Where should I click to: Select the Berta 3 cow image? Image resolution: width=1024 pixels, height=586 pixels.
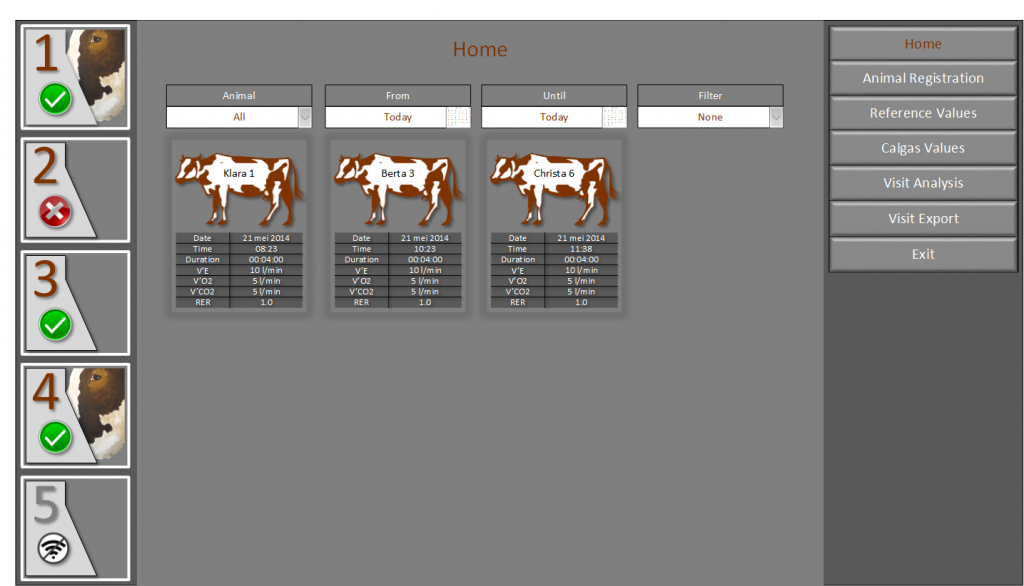tap(397, 185)
